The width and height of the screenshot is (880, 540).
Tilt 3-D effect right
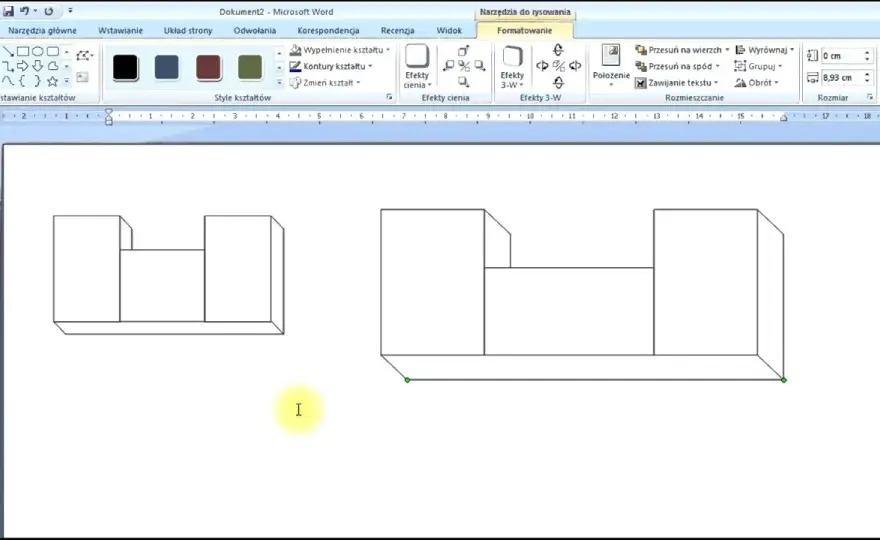click(575, 66)
